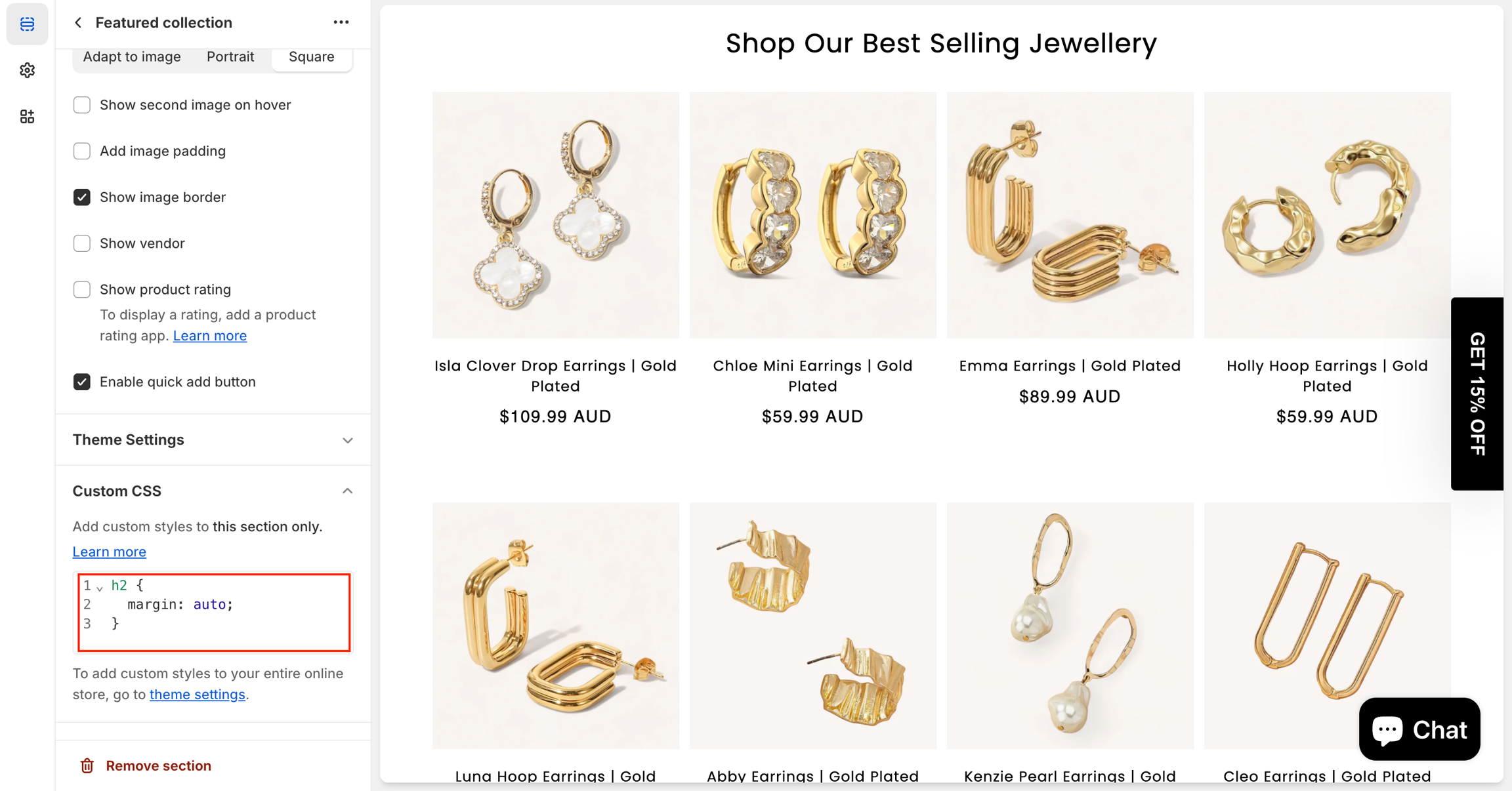Collapse the Custom CSS section
Screen dimensions: 1512x791
[213, 491]
